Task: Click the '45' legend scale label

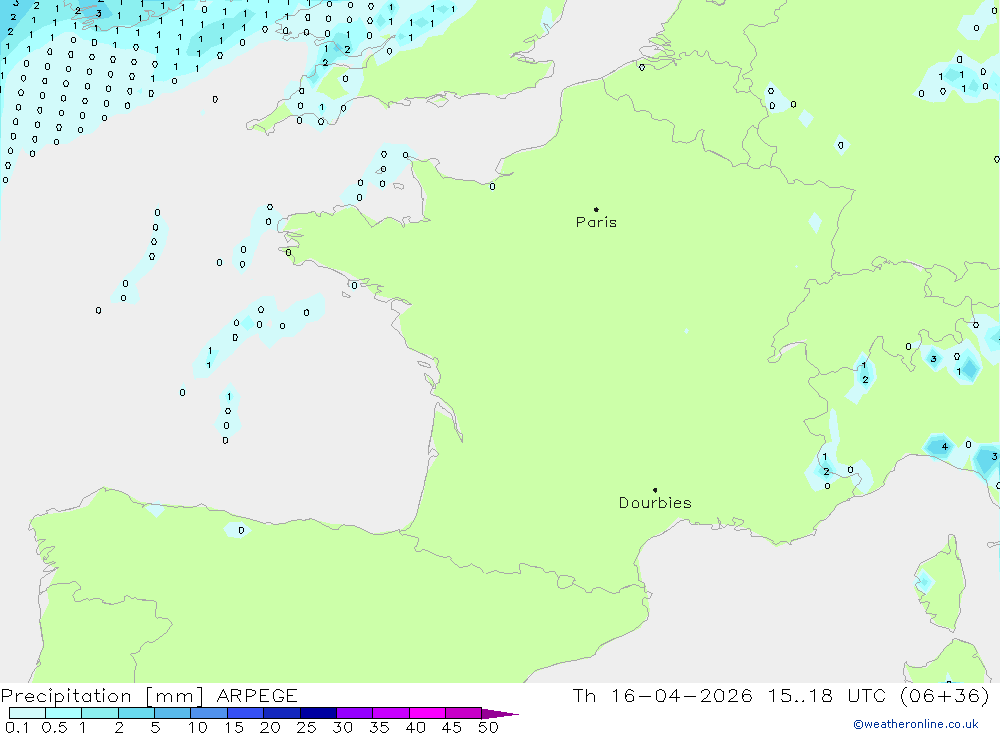Action: click(x=452, y=727)
